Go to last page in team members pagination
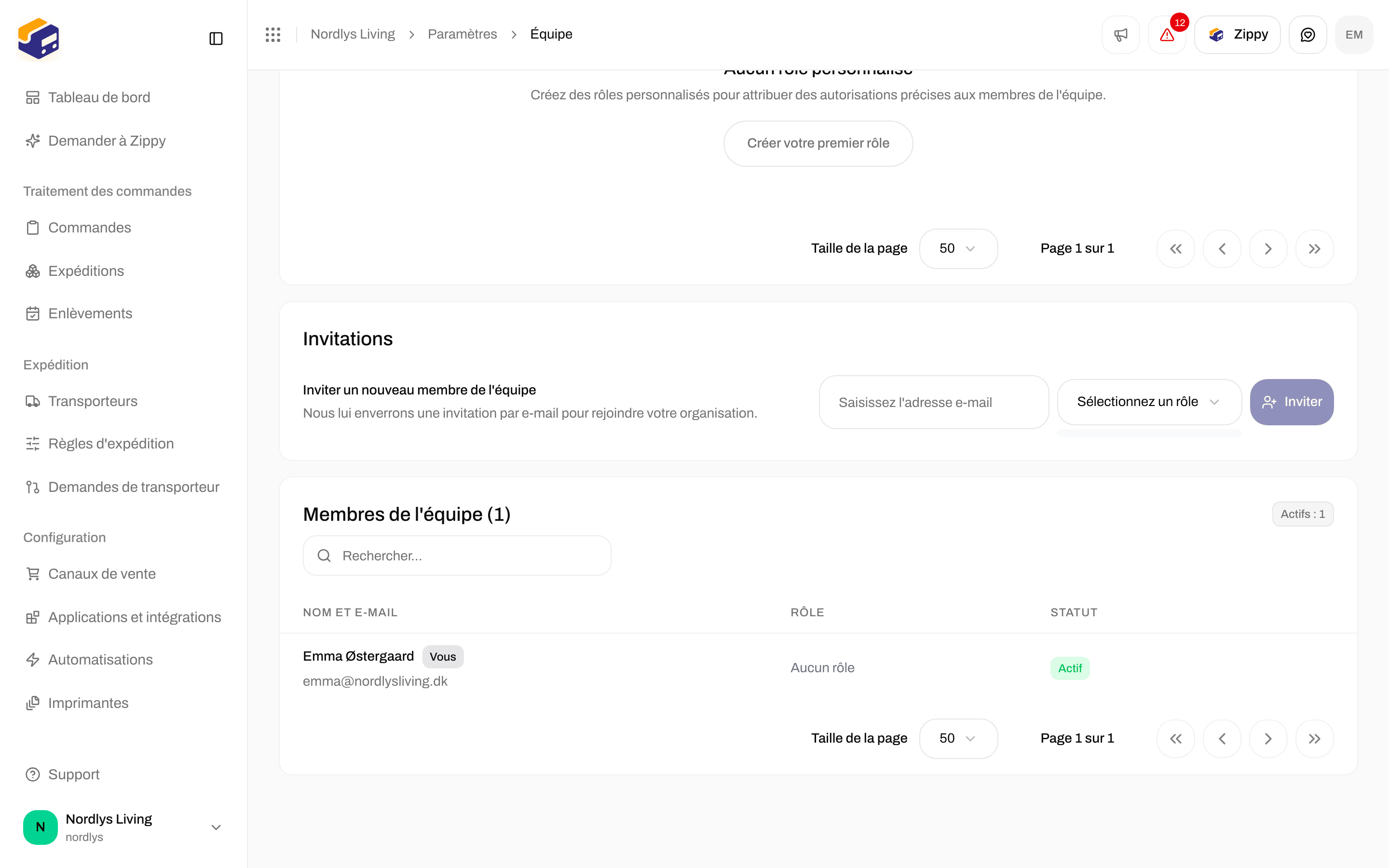 click(x=1314, y=738)
